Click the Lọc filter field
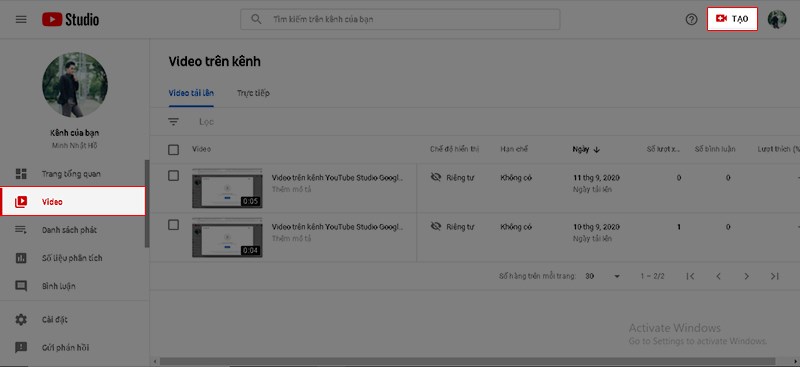 pyautogui.click(x=207, y=121)
